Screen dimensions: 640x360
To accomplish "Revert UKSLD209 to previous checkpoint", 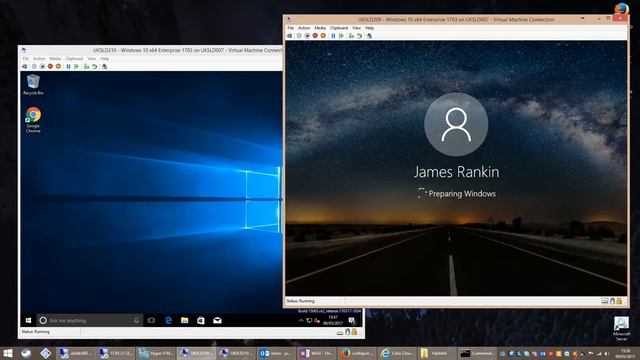I will coord(359,36).
